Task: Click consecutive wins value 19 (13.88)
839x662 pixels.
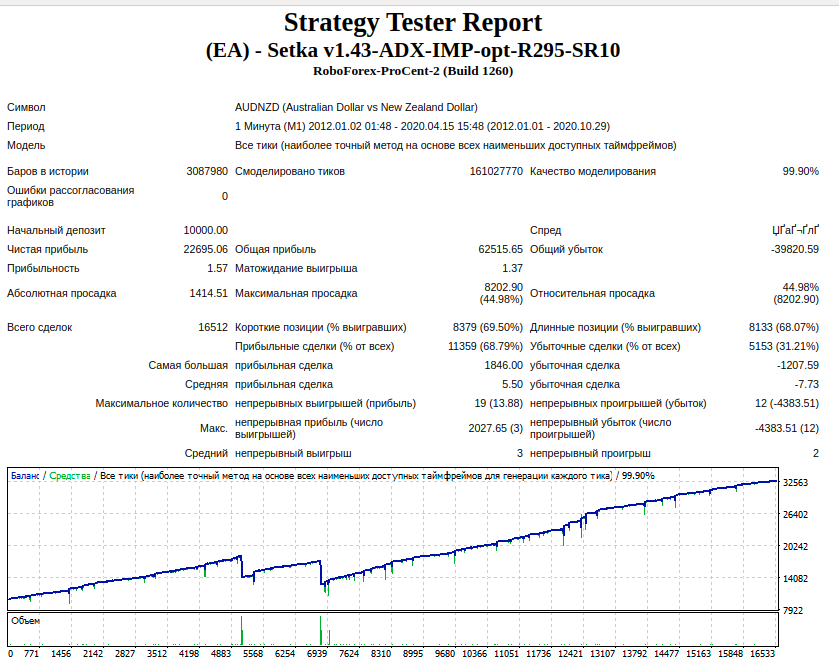Action: point(498,404)
